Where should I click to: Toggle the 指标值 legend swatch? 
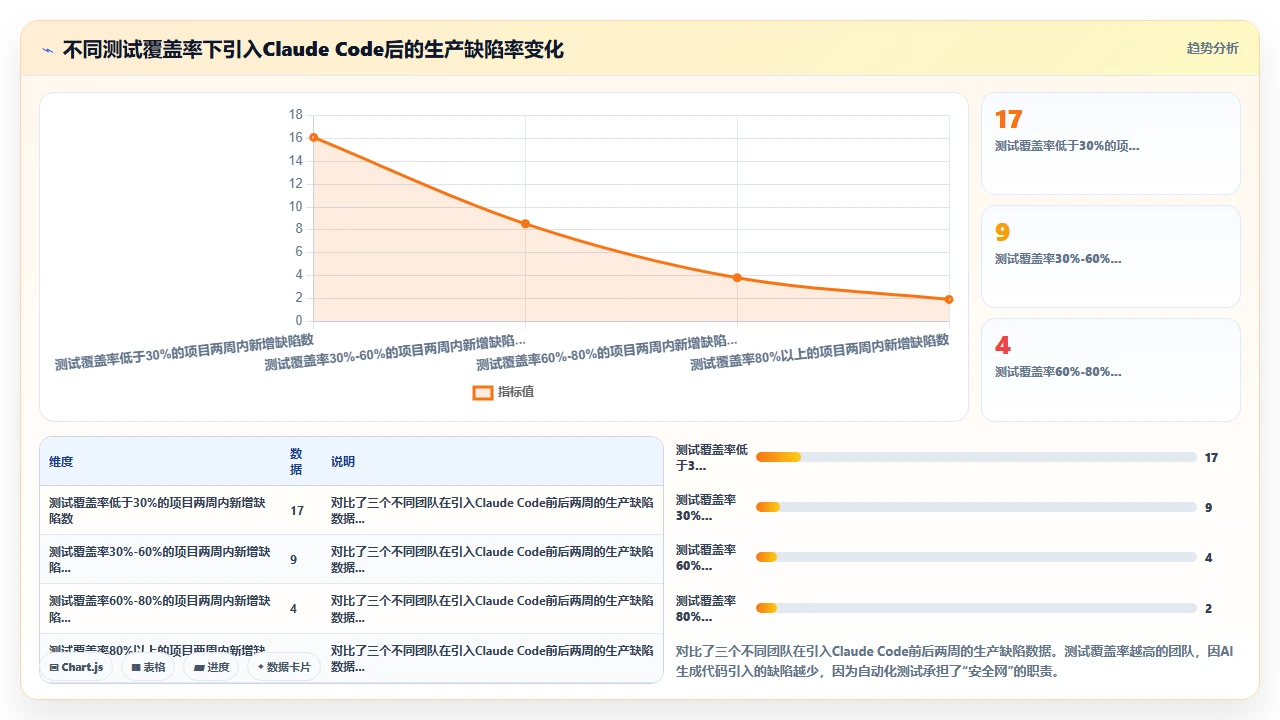(482, 392)
